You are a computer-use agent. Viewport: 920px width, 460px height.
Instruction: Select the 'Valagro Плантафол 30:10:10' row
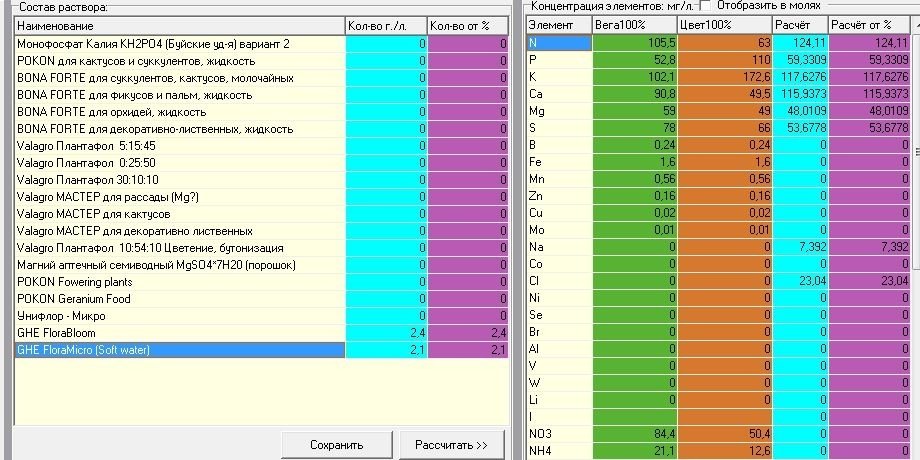(x=180, y=180)
